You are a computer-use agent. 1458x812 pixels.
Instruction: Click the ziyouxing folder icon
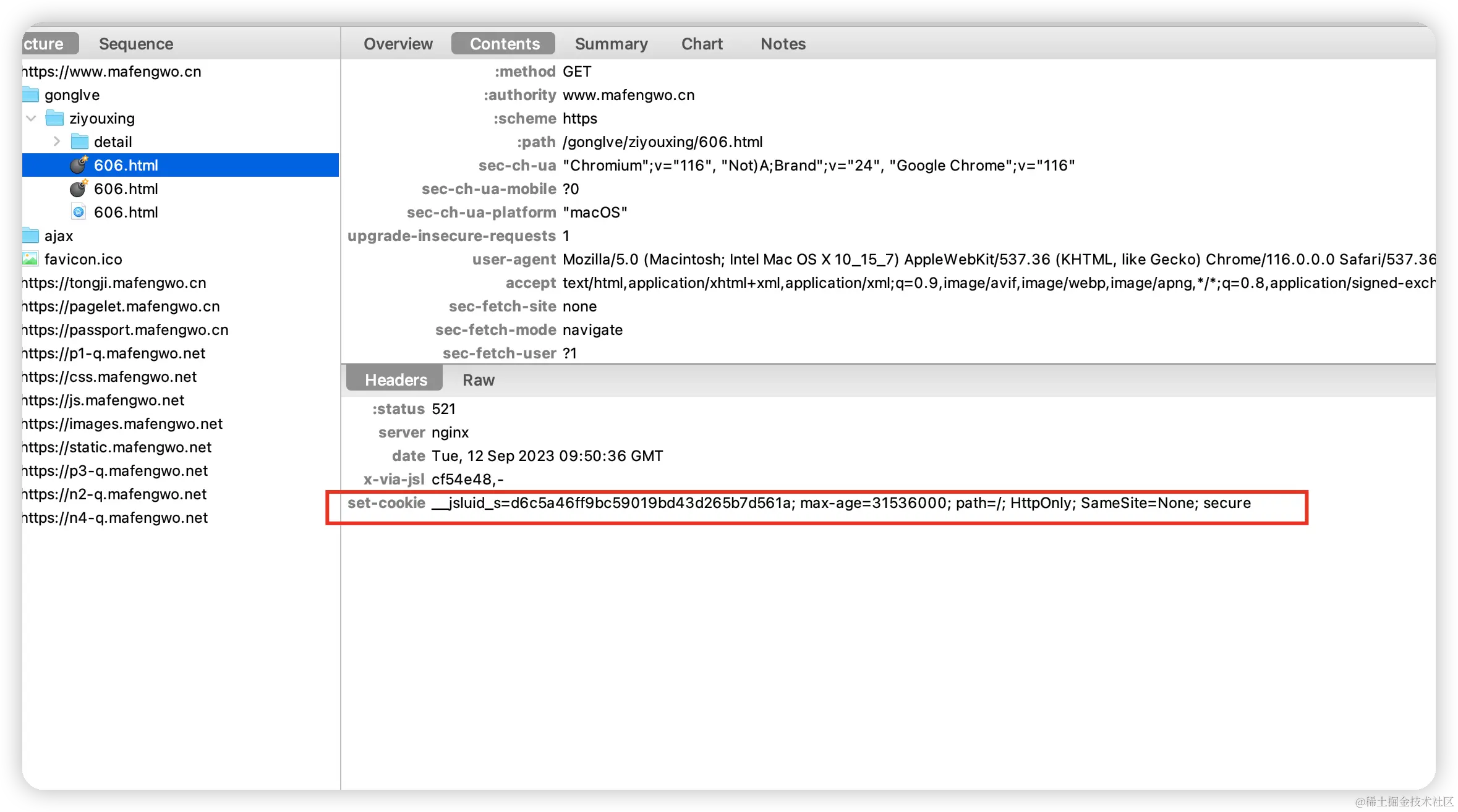point(55,118)
